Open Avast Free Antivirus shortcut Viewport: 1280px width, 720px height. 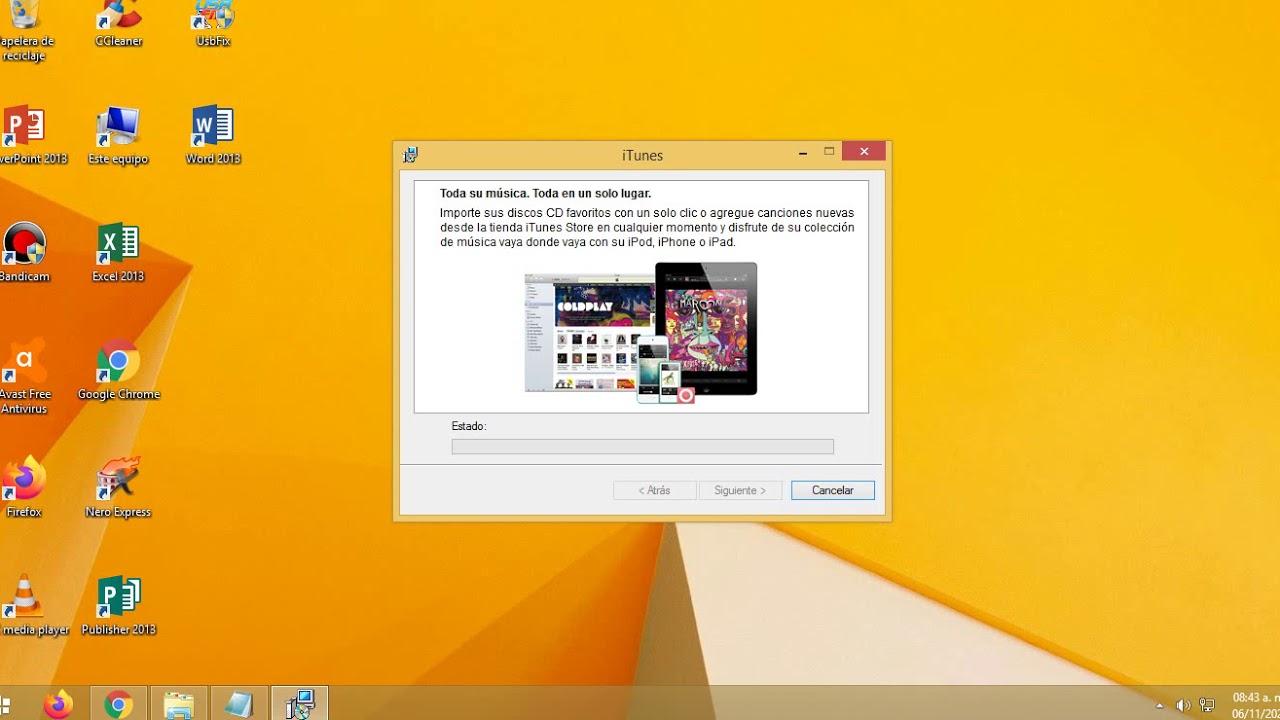(24, 377)
